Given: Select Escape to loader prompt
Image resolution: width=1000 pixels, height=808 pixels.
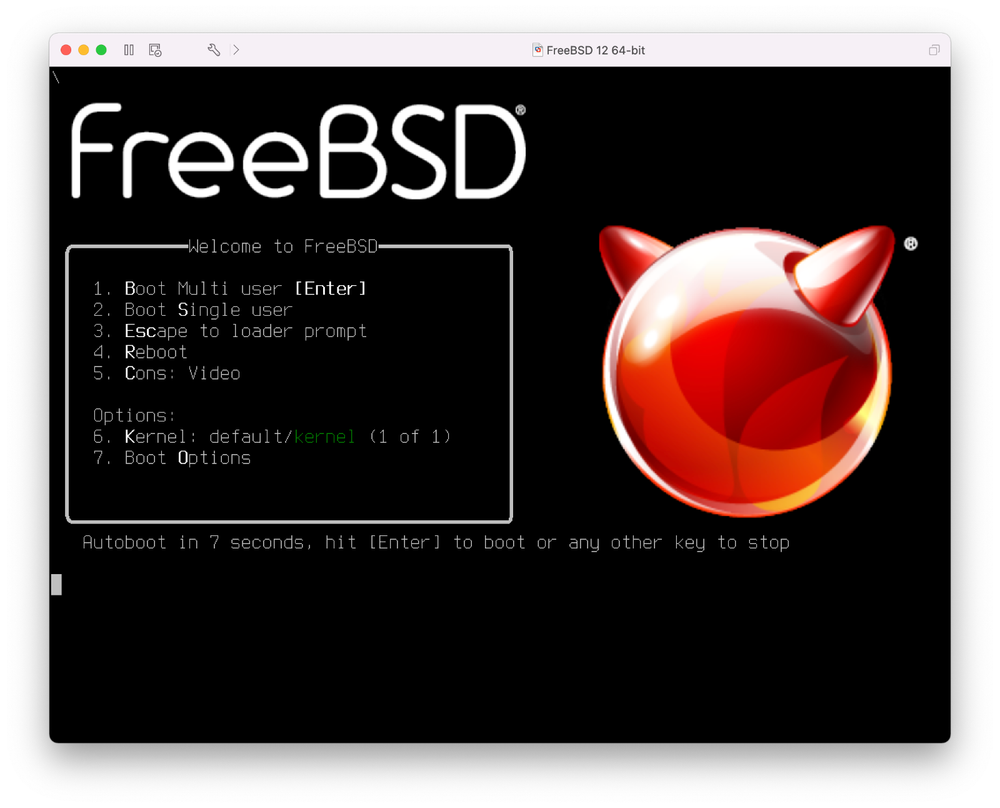Looking at the screenshot, I should [245, 331].
